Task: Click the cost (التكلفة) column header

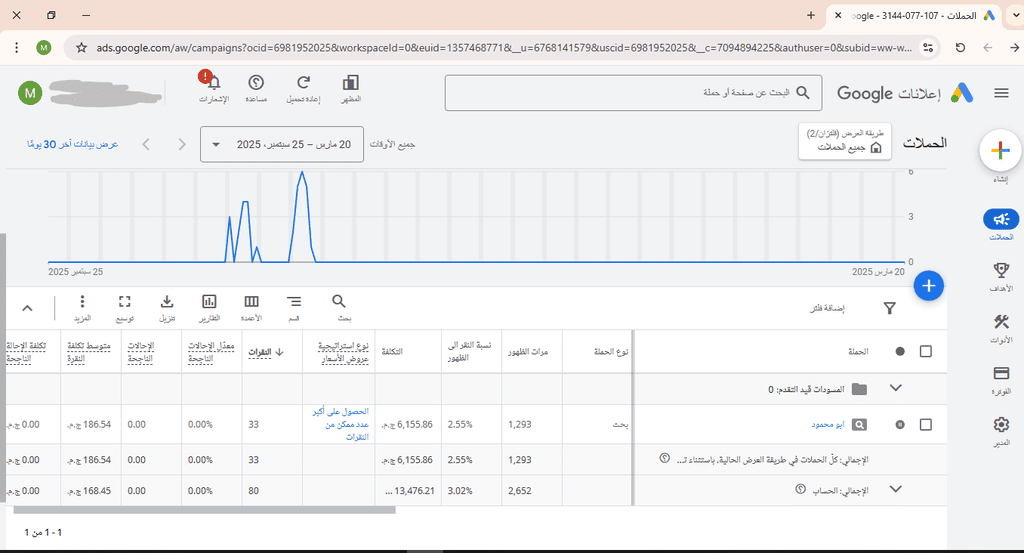Action: click(x=392, y=352)
